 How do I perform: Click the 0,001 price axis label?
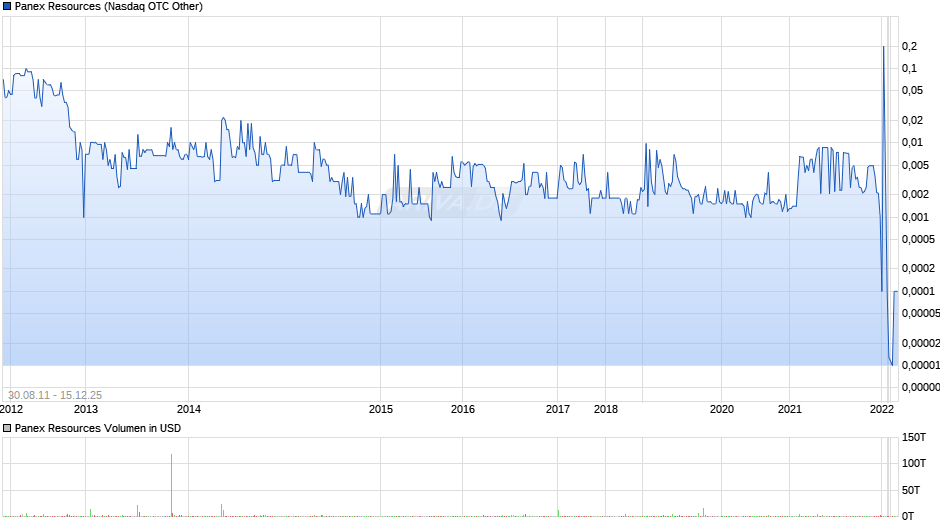(x=915, y=217)
